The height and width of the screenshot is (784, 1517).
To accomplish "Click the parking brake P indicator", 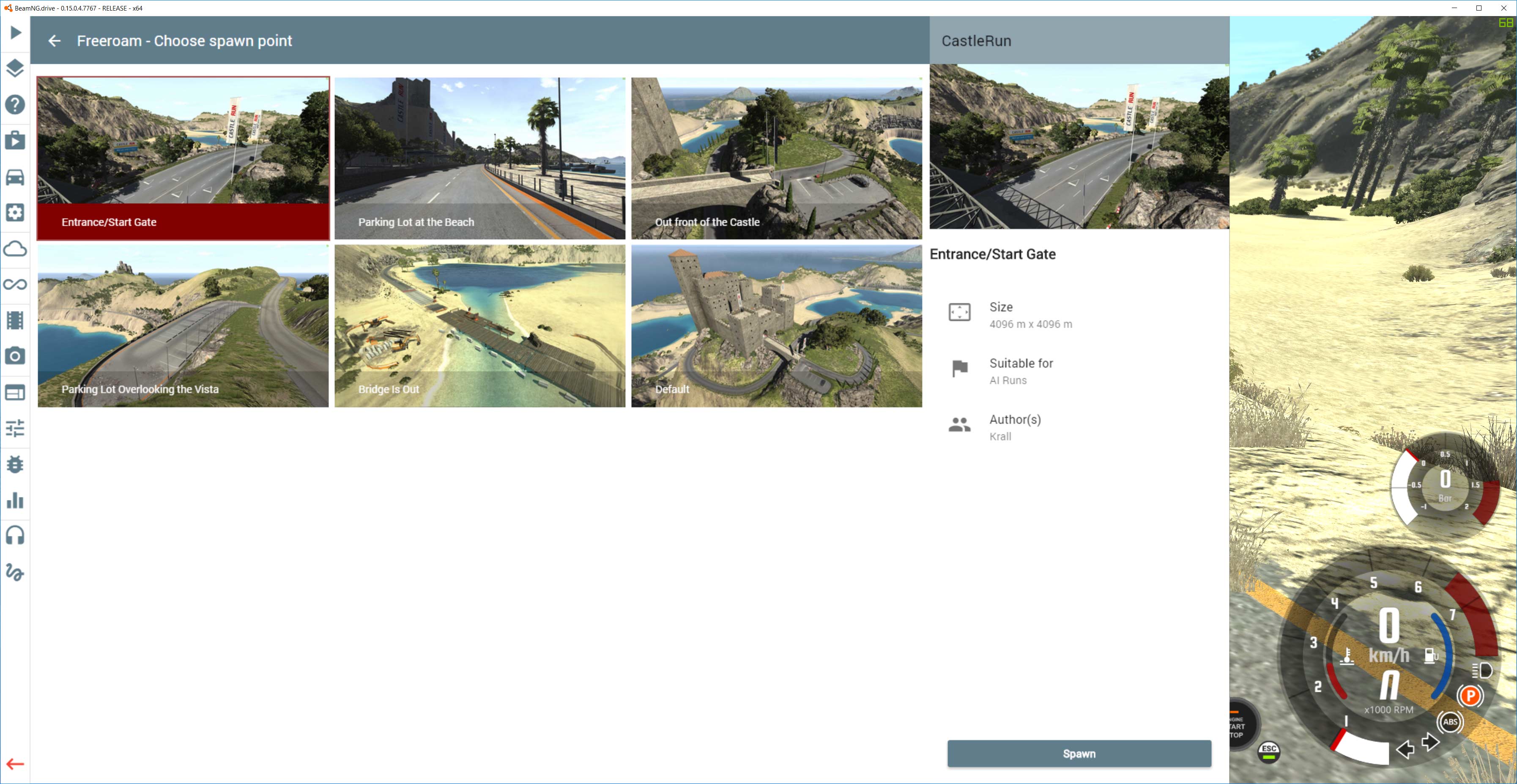I will click(x=1470, y=696).
